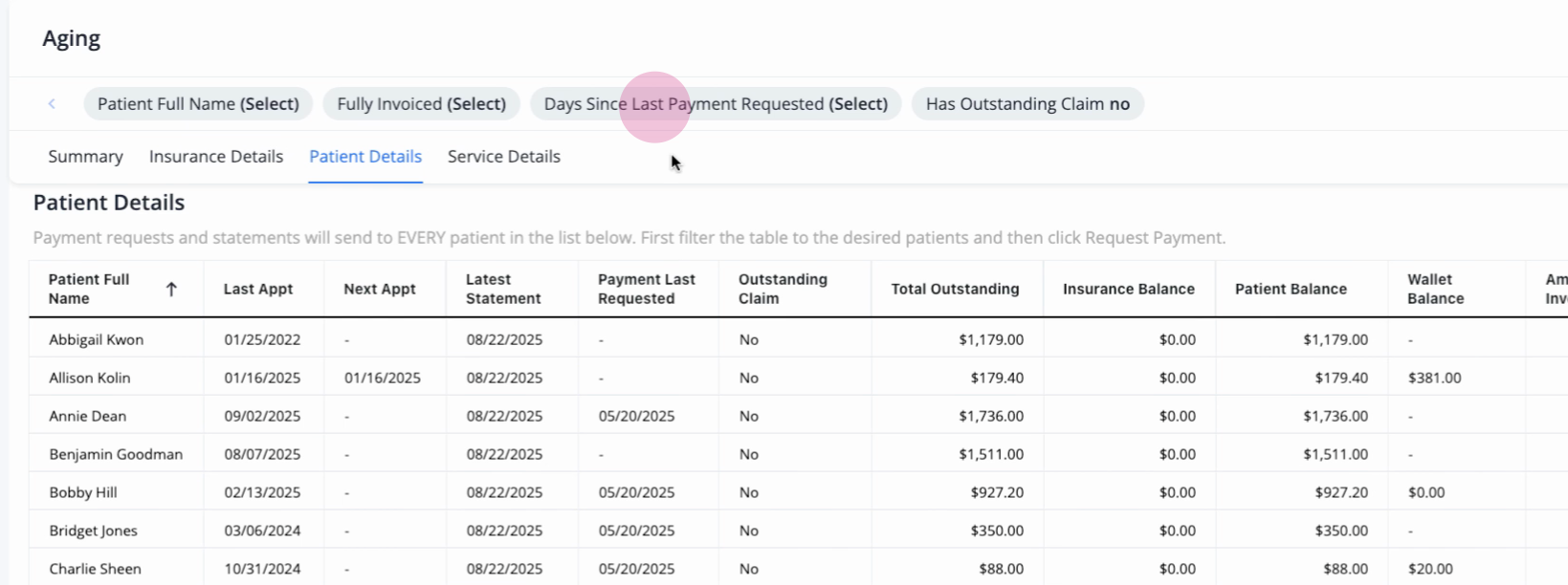Screen dimensions: 1568x585
Task: Select patient Charlie Sheen
Action: pos(95,569)
